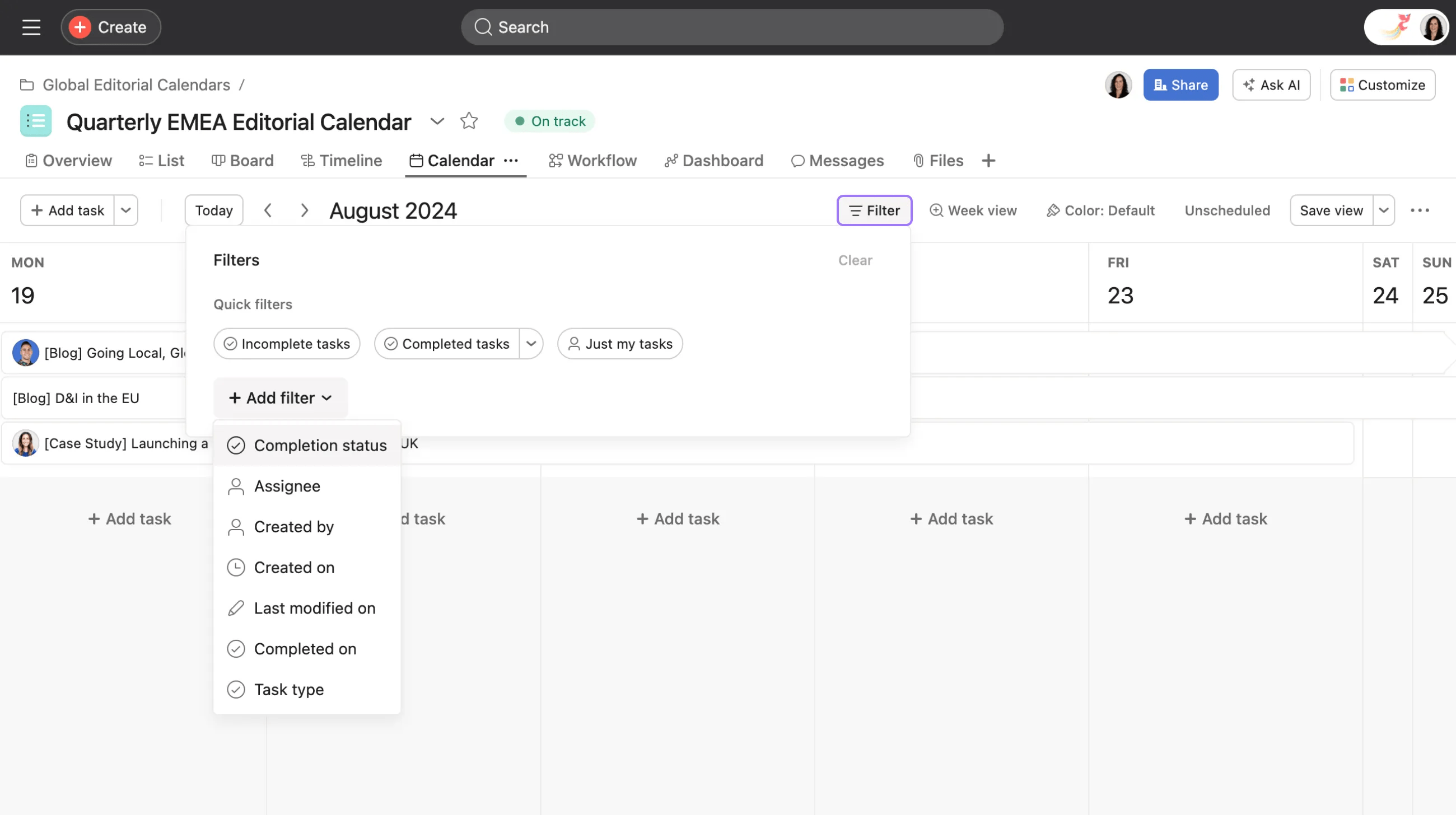Go to previous week with left arrow
Image resolution: width=1456 pixels, height=815 pixels.
tap(268, 210)
